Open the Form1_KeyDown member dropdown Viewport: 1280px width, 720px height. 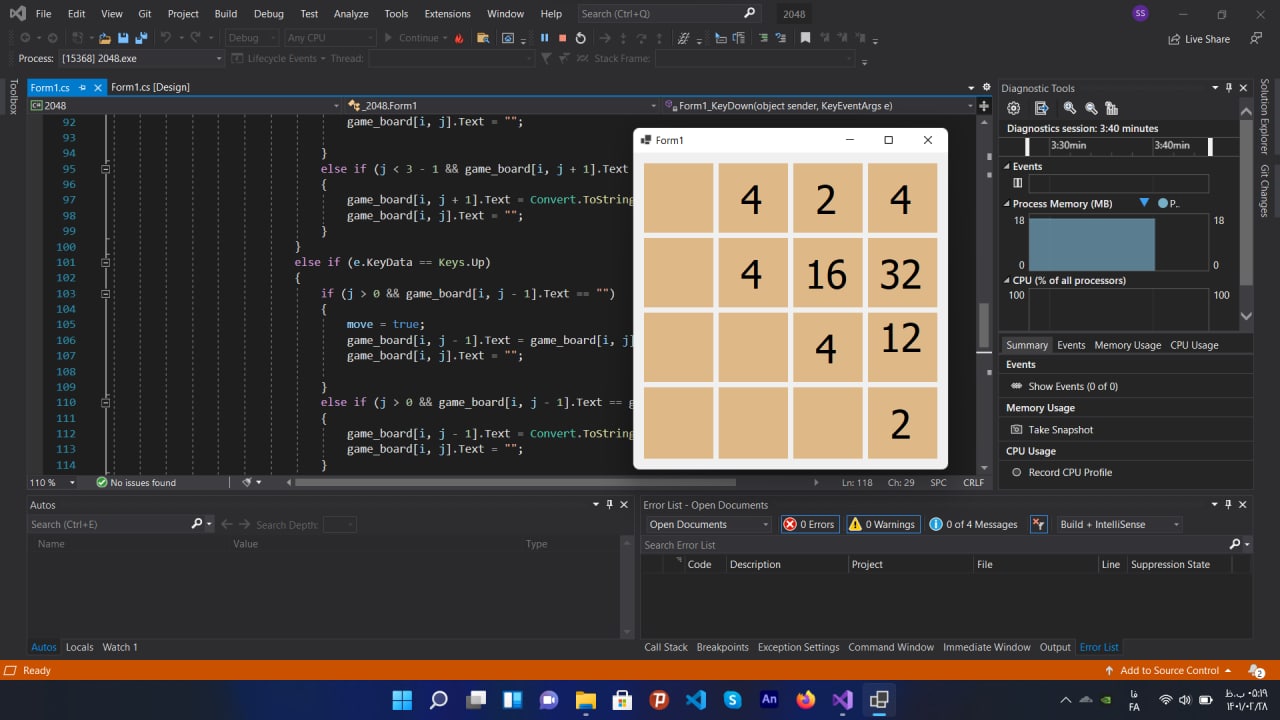point(820,105)
